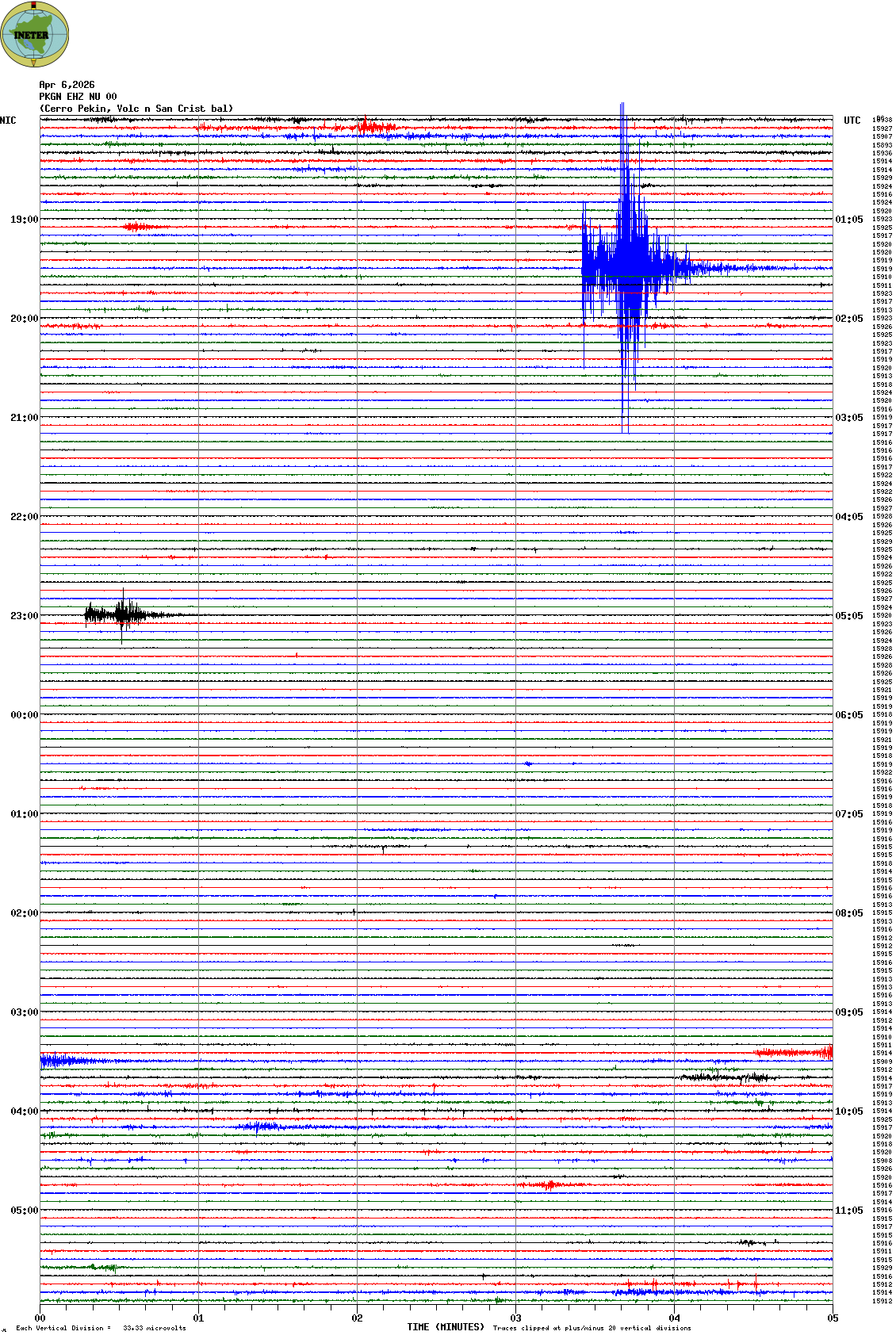
Task: Click the Cerro Pekin station name
Action: (x=136, y=109)
